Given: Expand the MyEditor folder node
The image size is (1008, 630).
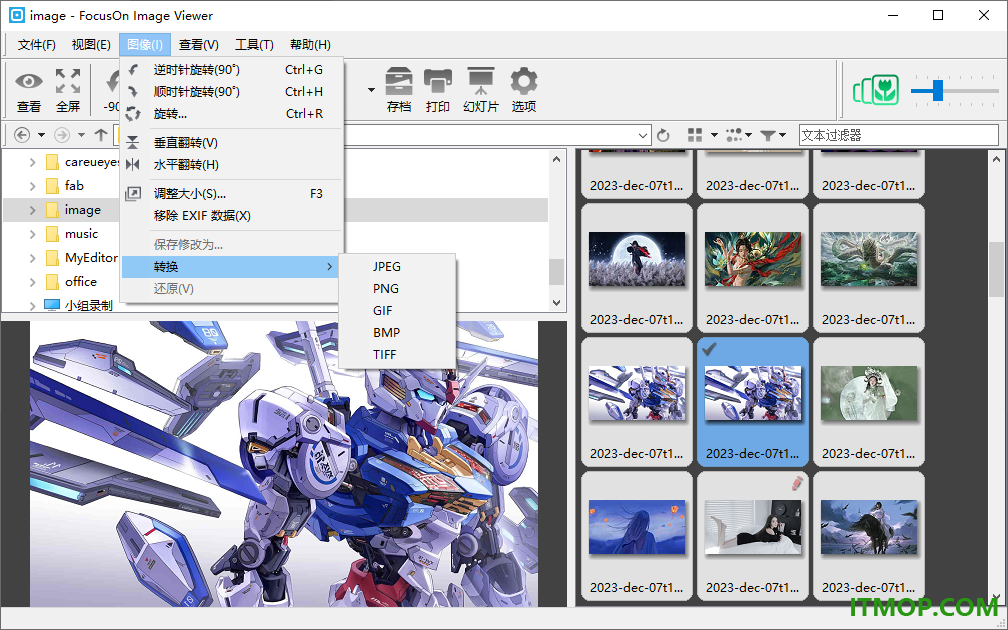Looking at the screenshot, I should (x=32, y=258).
